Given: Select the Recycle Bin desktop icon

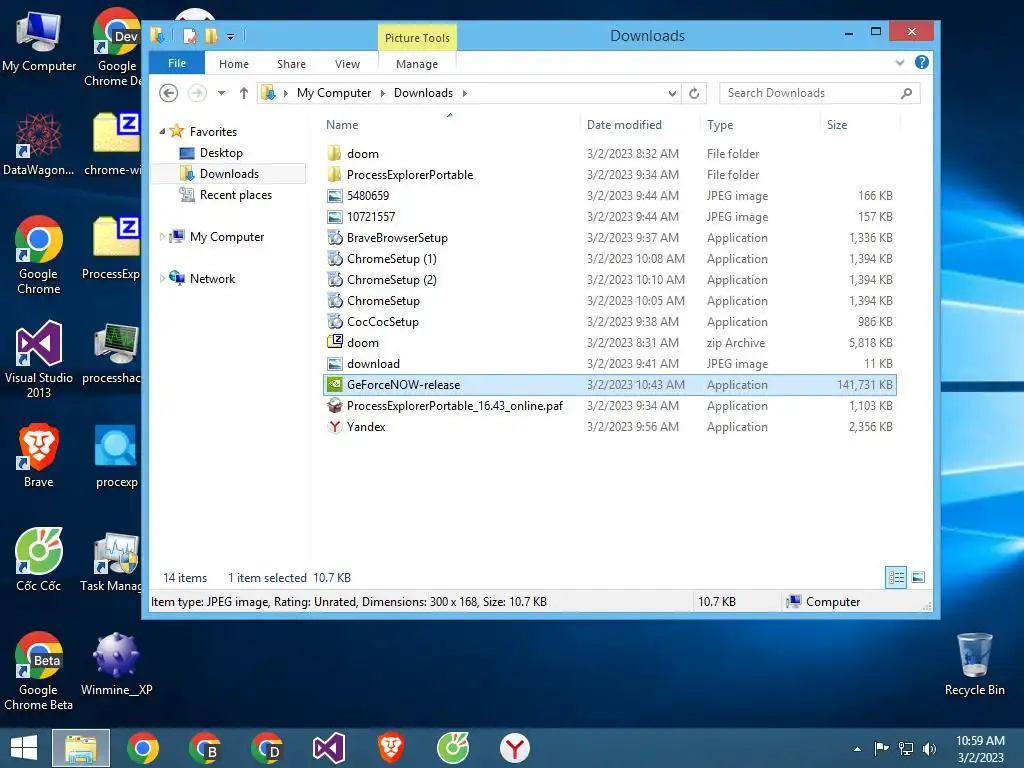Looking at the screenshot, I should click(x=974, y=664).
